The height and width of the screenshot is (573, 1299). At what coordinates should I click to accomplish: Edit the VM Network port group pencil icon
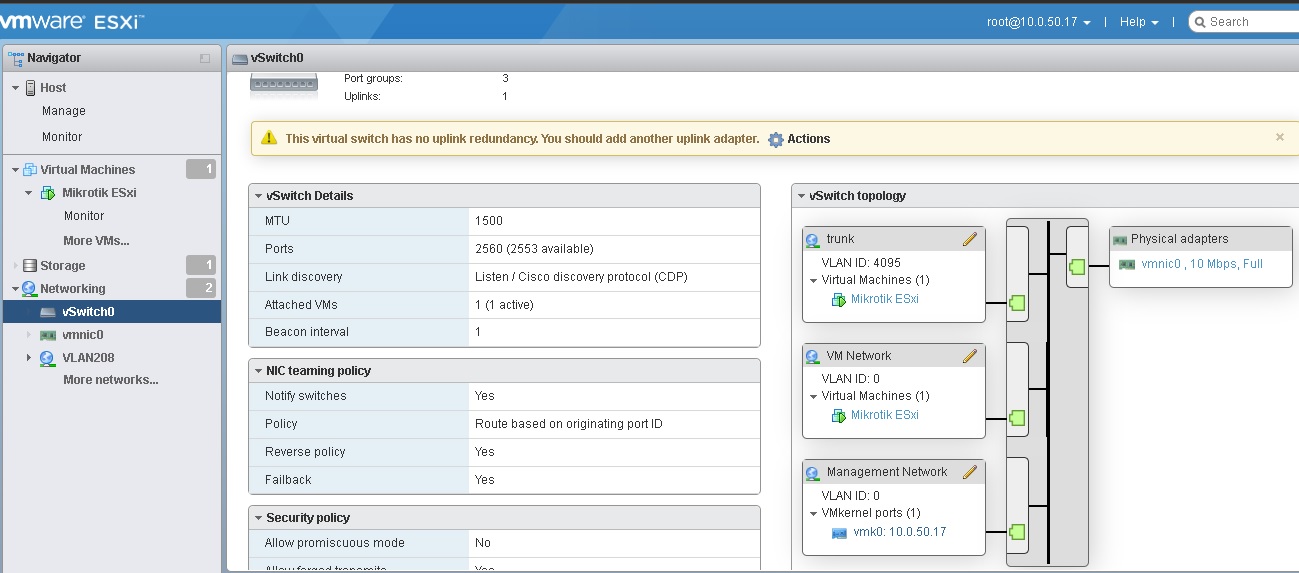969,356
